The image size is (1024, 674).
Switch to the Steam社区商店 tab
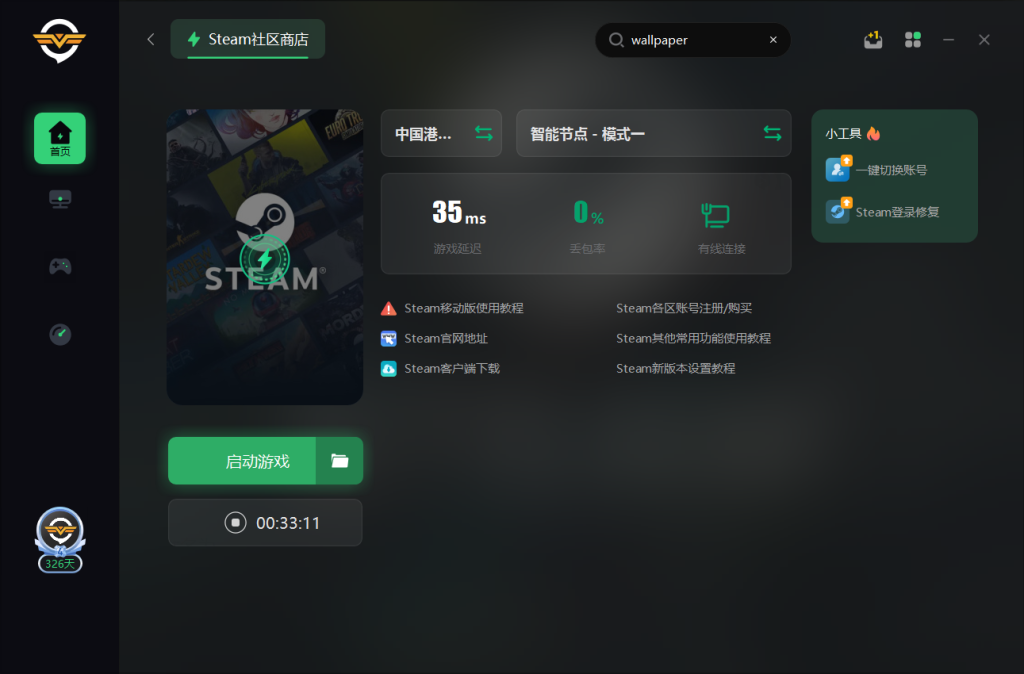click(248, 39)
